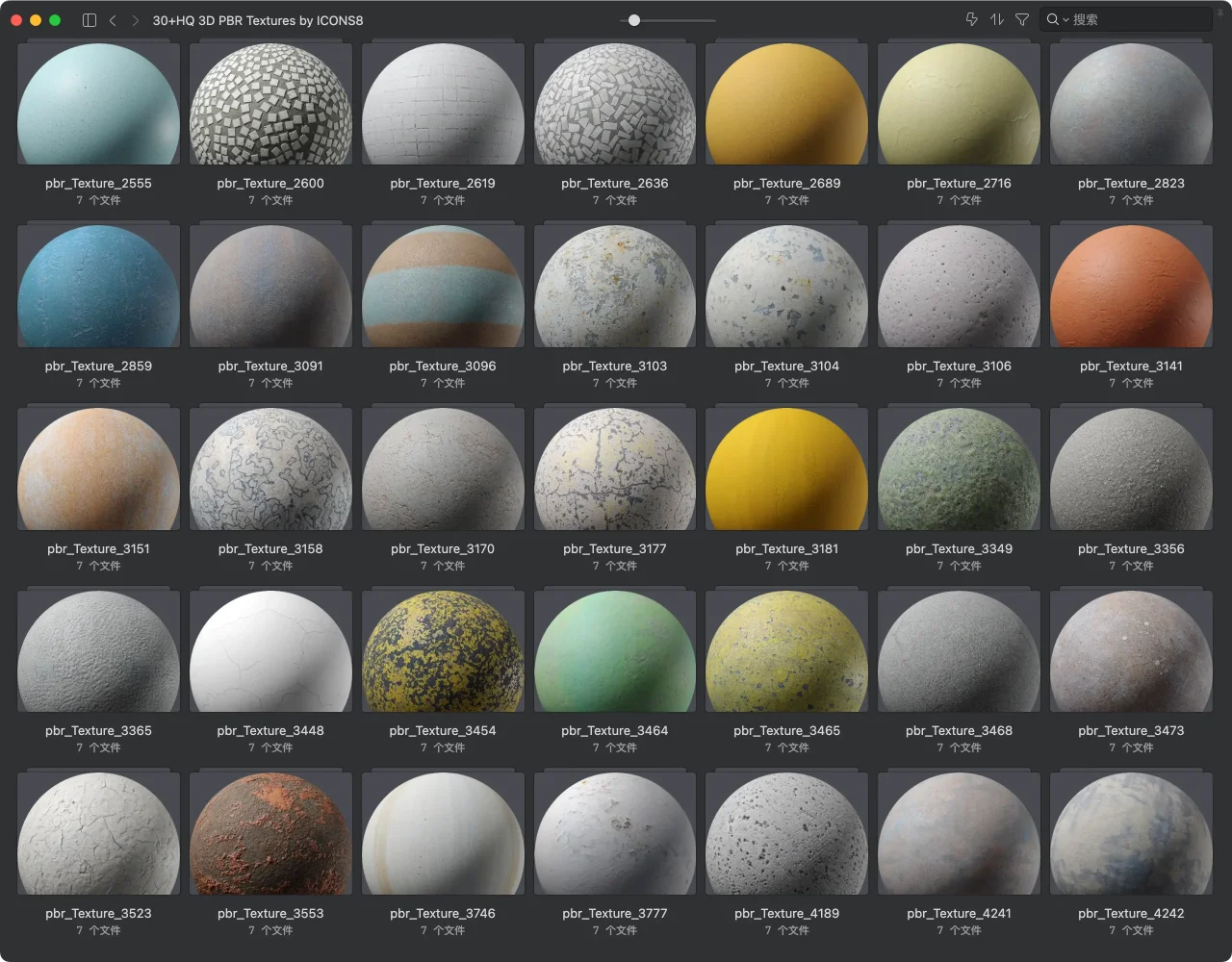
Task: Click the thumbnail size slider
Action: (x=668, y=20)
